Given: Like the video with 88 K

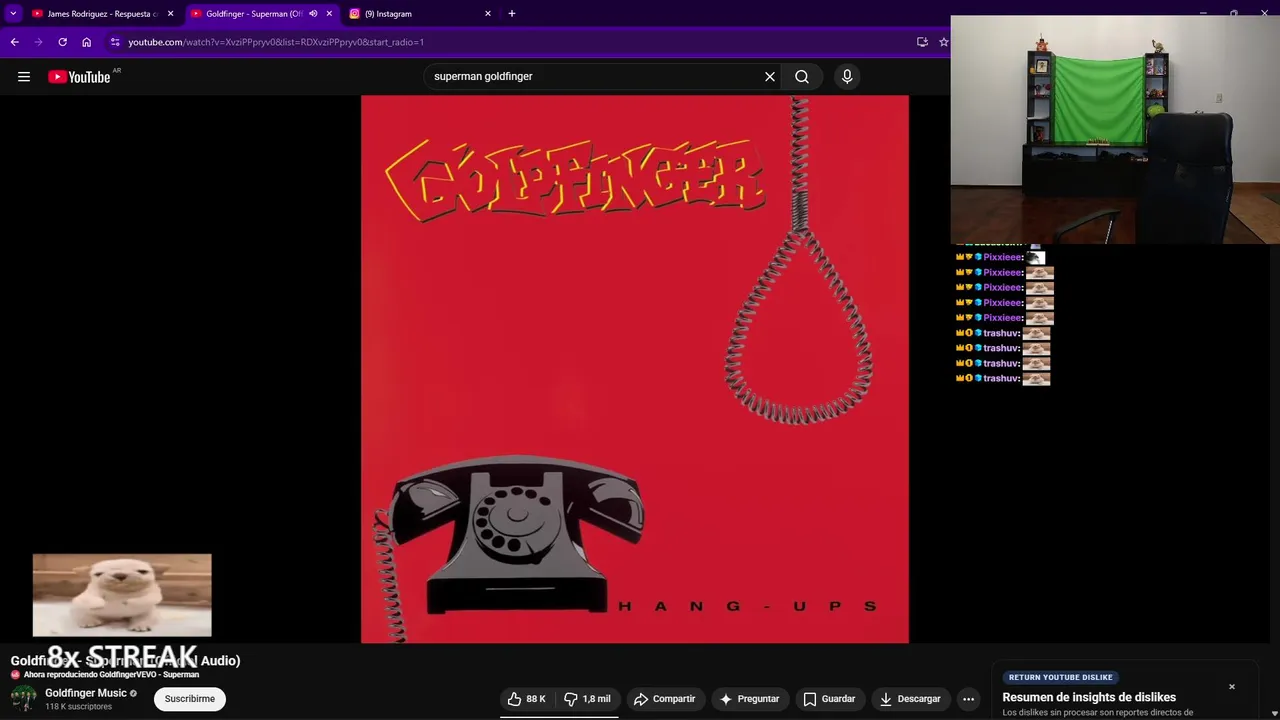Looking at the screenshot, I should [x=527, y=699].
